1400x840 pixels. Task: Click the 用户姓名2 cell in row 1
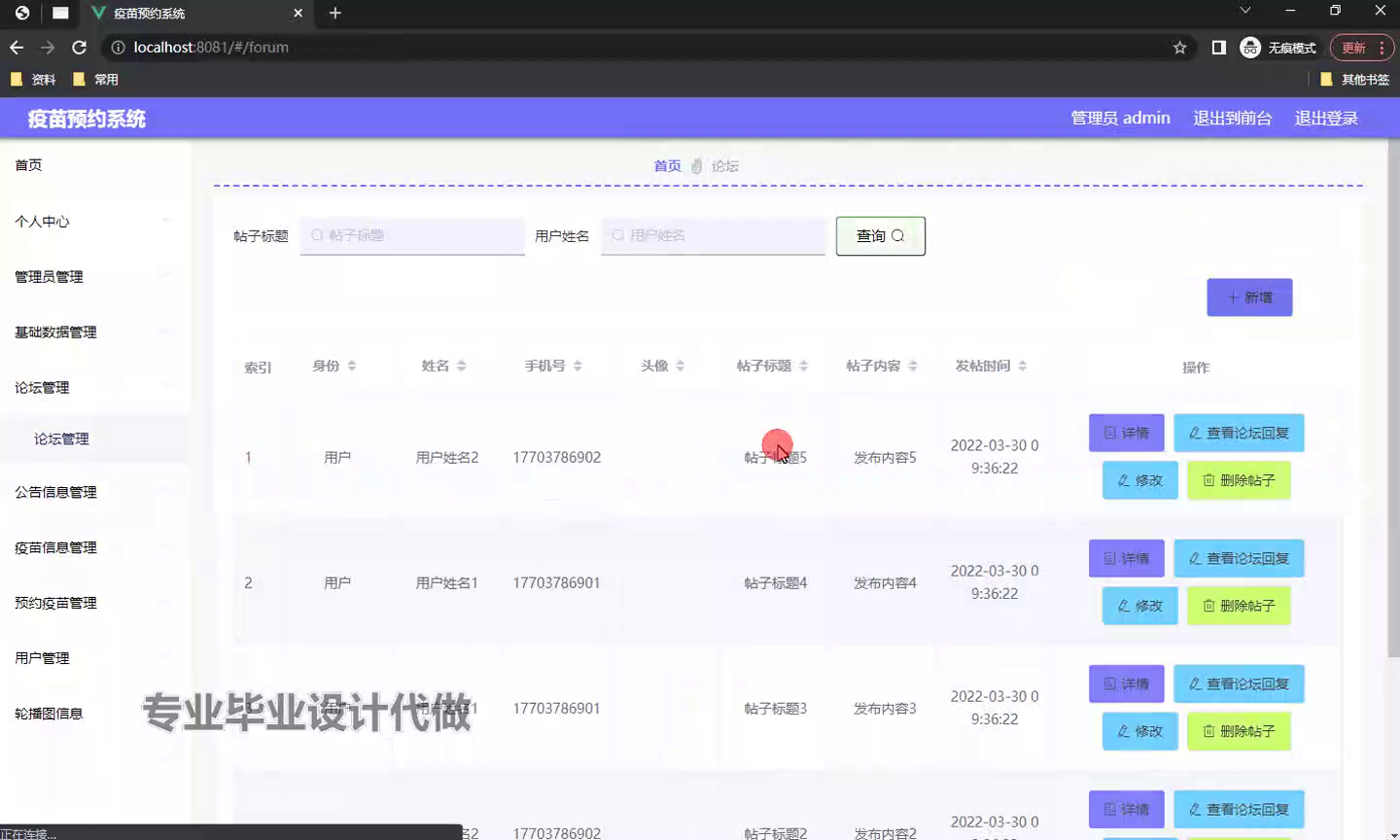[447, 457]
